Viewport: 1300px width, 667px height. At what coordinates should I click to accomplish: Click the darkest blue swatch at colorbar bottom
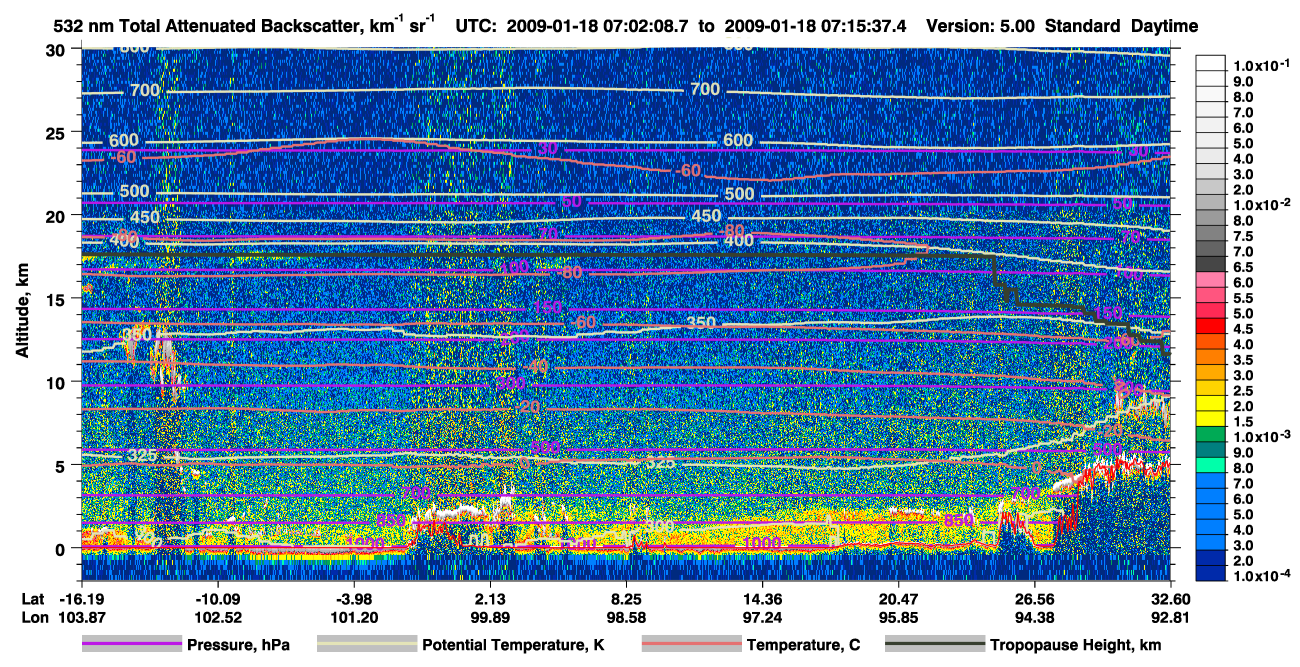click(1212, 573)
